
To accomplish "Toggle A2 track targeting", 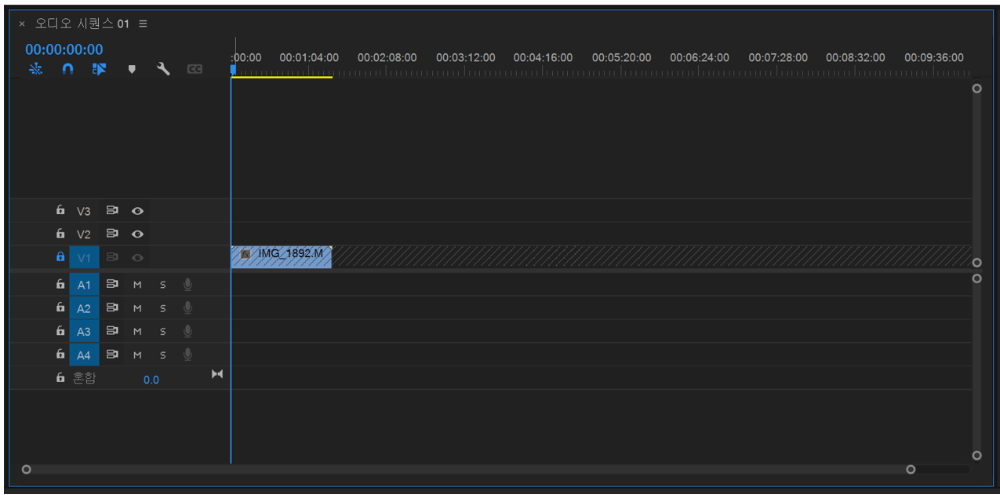I will tap(84, 308).
